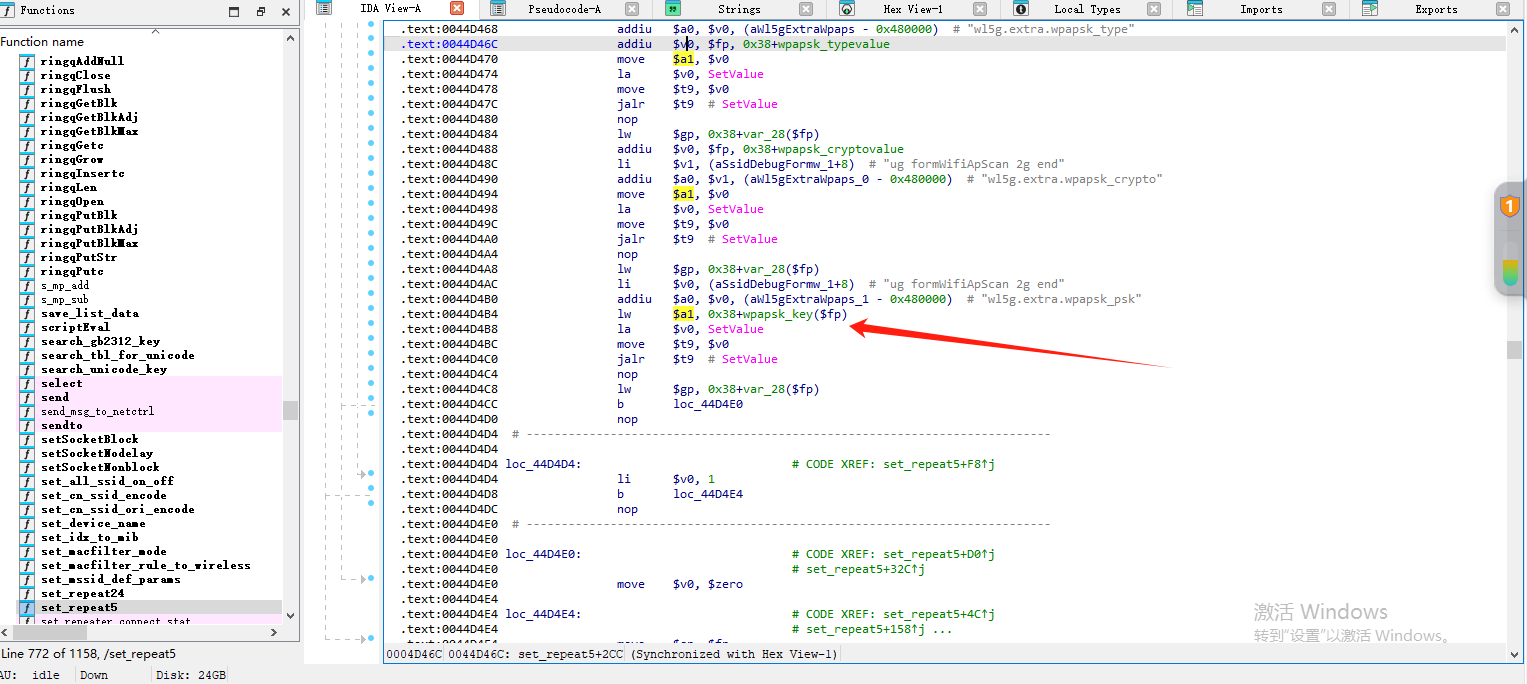Click the Local Types tab icon
Screen dimensions: 1527x684
pos(1021,9)
